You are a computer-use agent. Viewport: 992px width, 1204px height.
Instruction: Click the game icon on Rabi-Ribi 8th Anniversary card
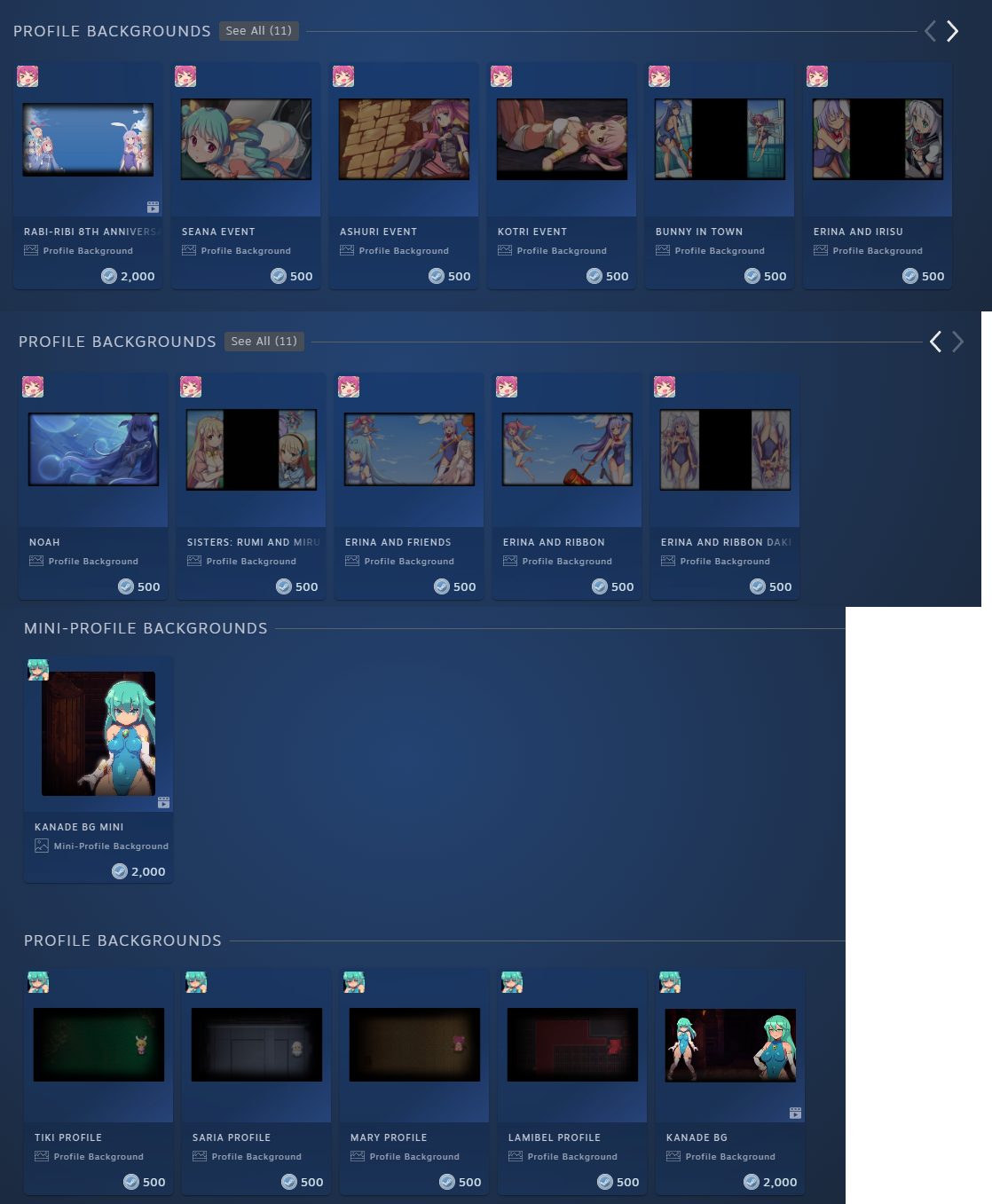[28, 76]
